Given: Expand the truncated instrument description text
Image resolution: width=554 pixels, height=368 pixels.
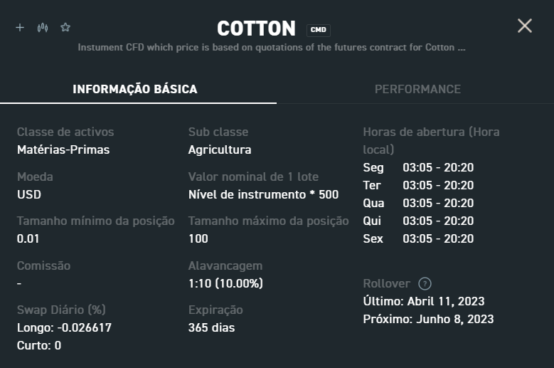Looking at the screenshot, I should [271, 47].
